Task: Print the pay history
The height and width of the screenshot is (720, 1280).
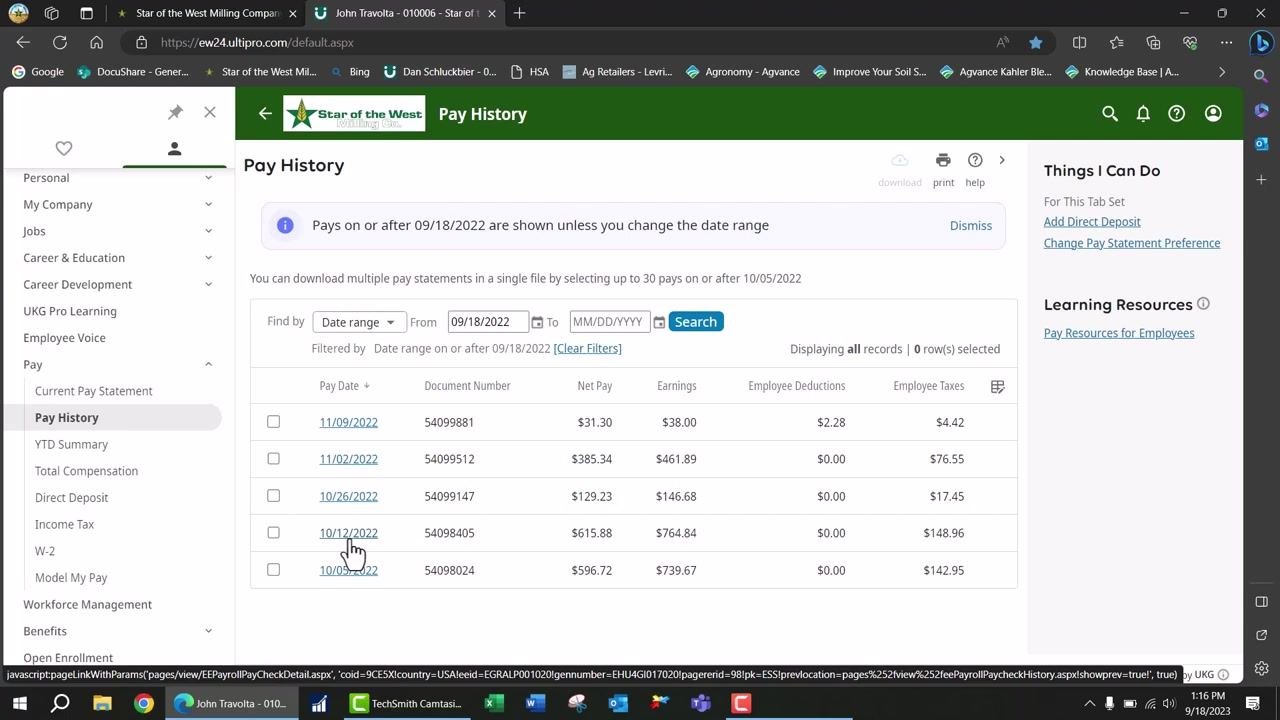Action: (943, 169)
